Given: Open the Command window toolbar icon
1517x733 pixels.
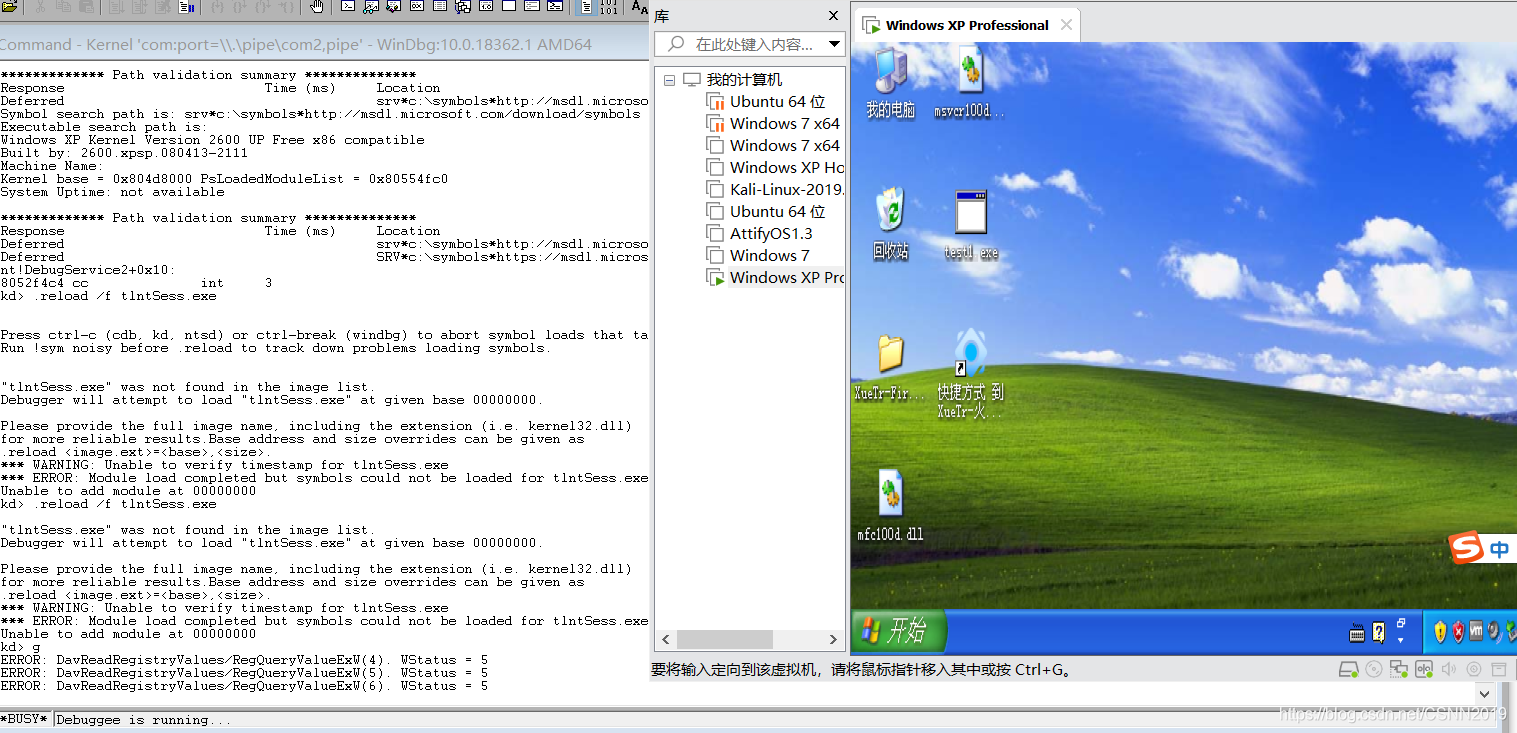Looking at the screenshot, I should point(348,7).
